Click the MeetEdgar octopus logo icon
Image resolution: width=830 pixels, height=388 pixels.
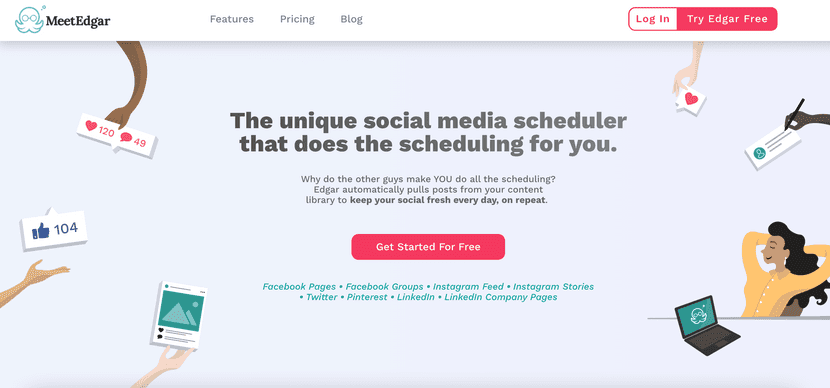click(30, 20)
